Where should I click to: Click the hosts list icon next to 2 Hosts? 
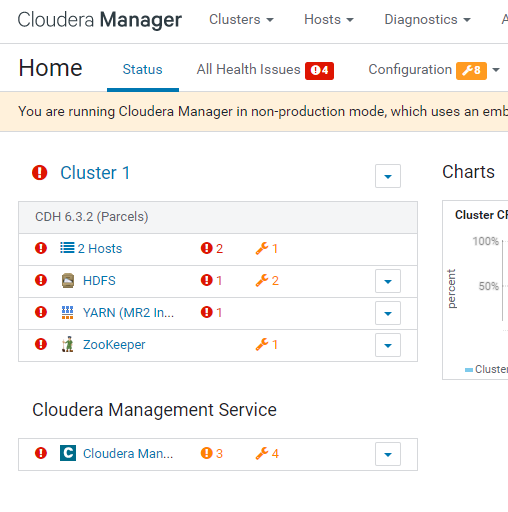67,248
